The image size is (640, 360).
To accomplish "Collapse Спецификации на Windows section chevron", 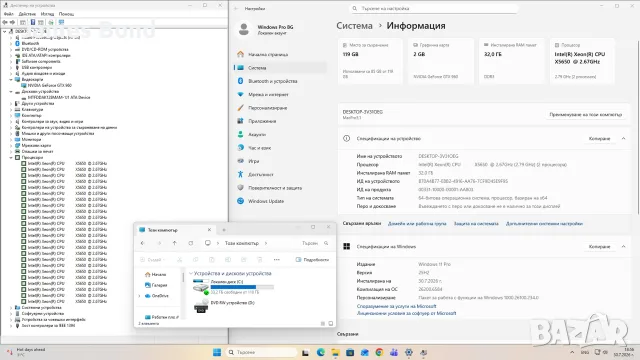I will tap(623, 247).
